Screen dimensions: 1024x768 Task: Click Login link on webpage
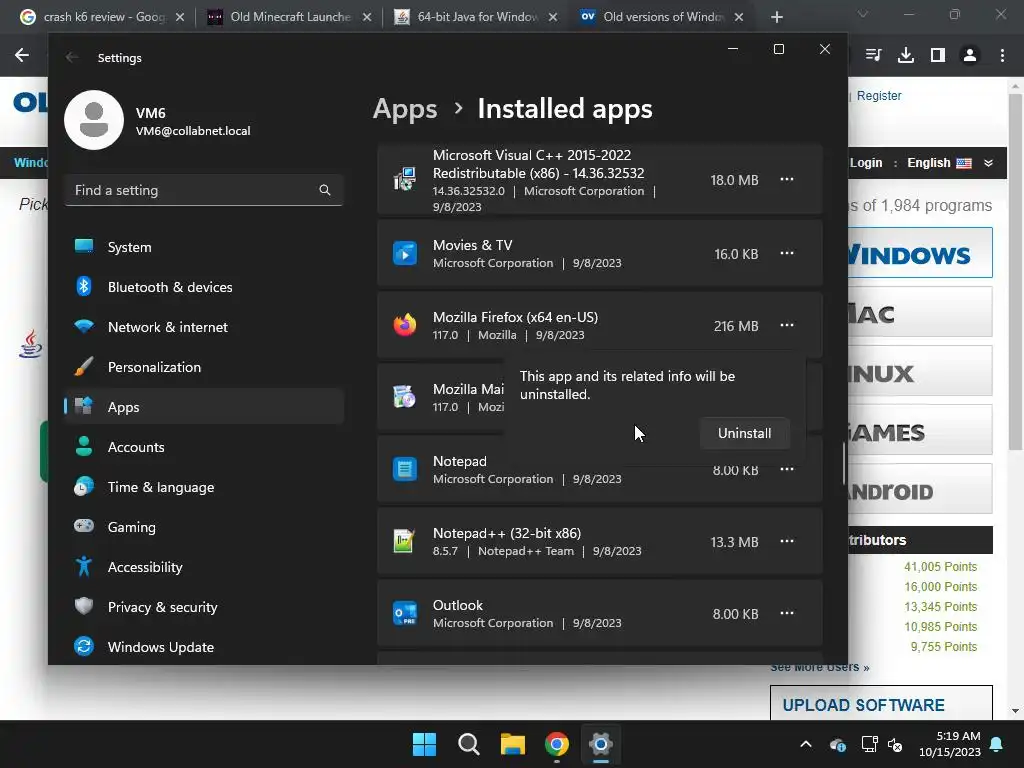point(866,163)
